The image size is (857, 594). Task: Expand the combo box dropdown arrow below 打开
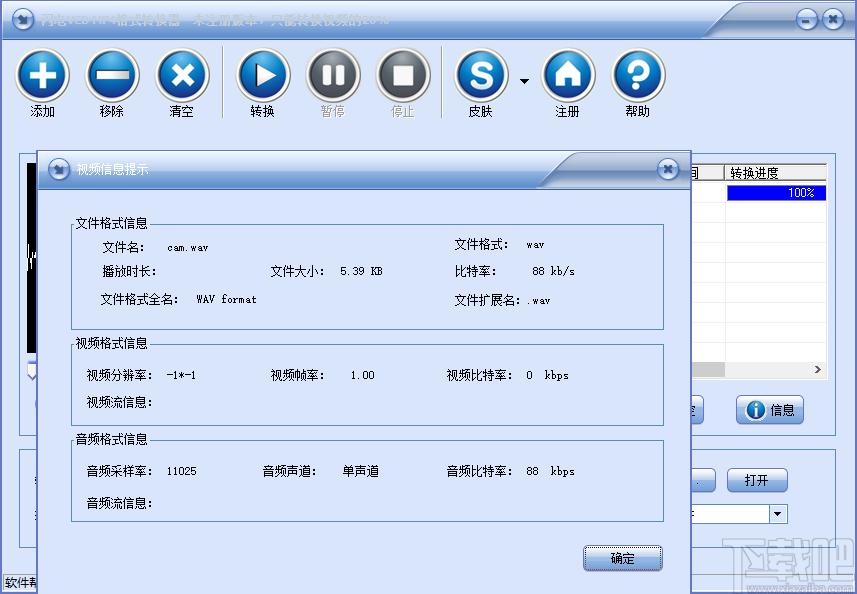click(x=778, y=514)
